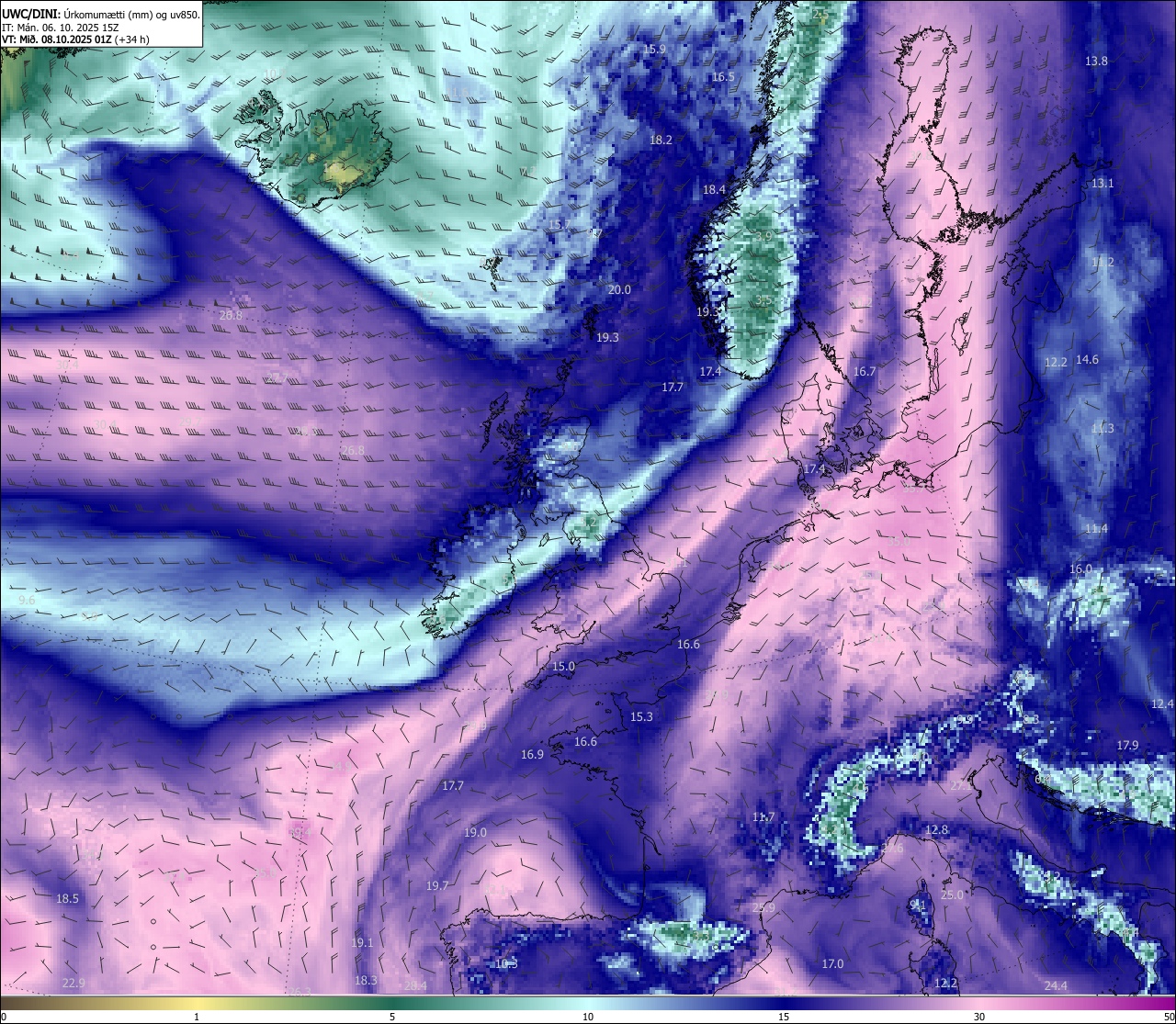Click the 14.6 value label

click(x=1087, y=359)
